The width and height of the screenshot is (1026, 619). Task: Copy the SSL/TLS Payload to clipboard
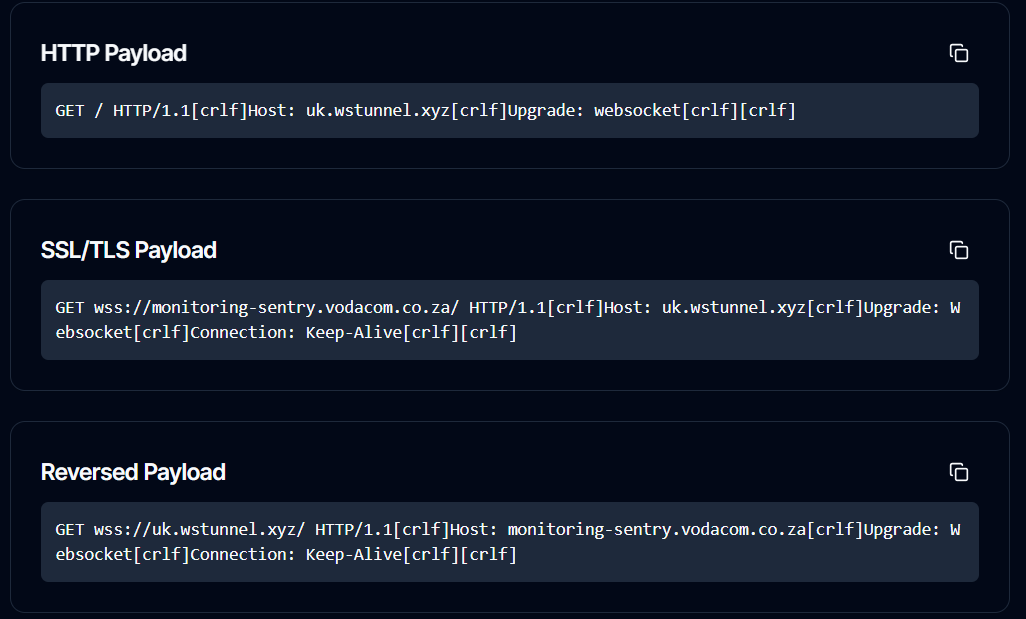[958, 250]
